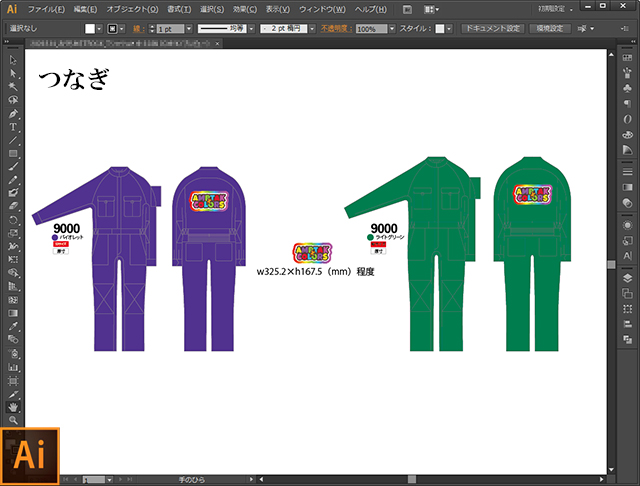640x486 pixels.
Task: Open the Color palette panel
Action: click(627, 134)
